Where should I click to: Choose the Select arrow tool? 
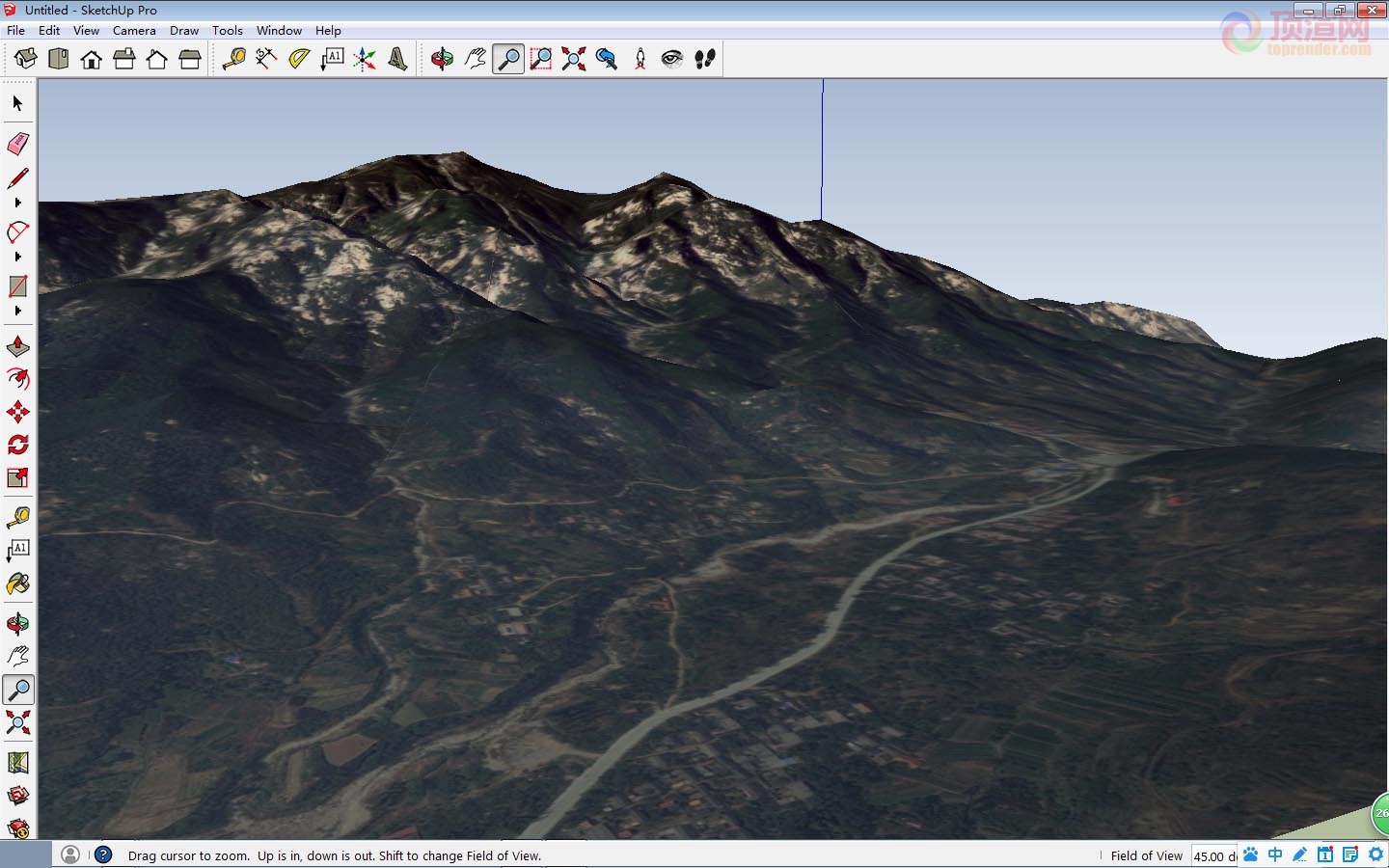pos(18,103)
